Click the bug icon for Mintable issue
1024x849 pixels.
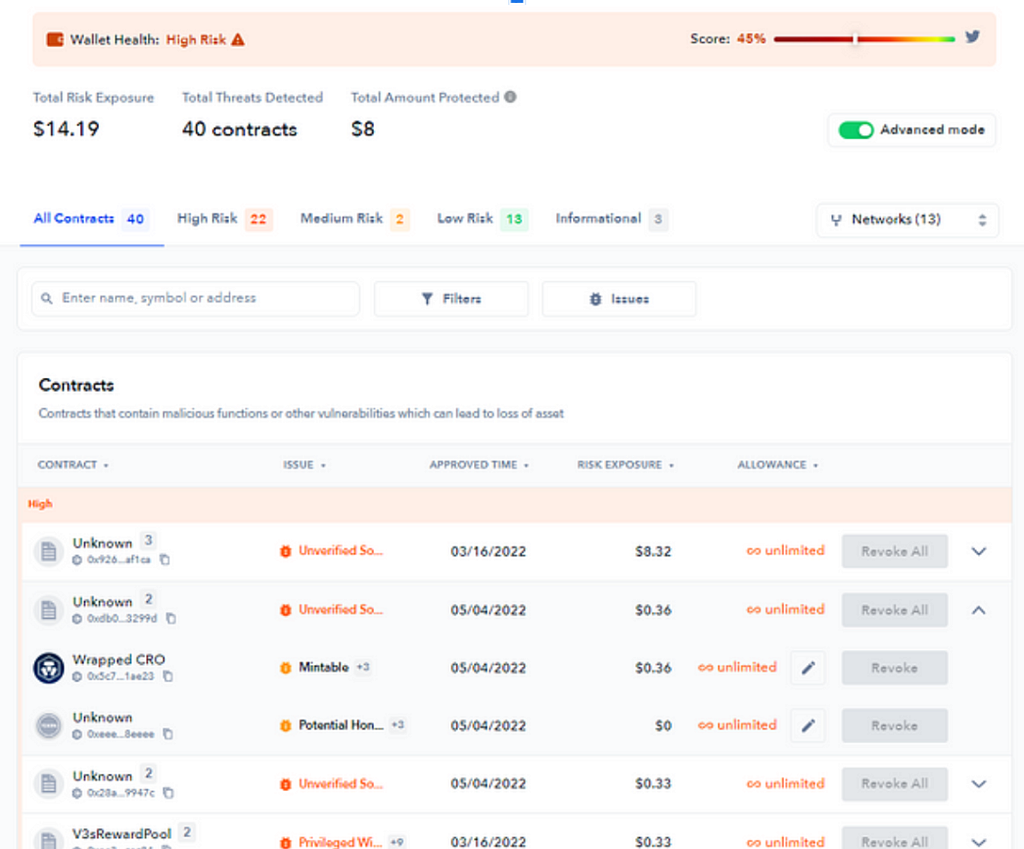[x=285, y=668]
